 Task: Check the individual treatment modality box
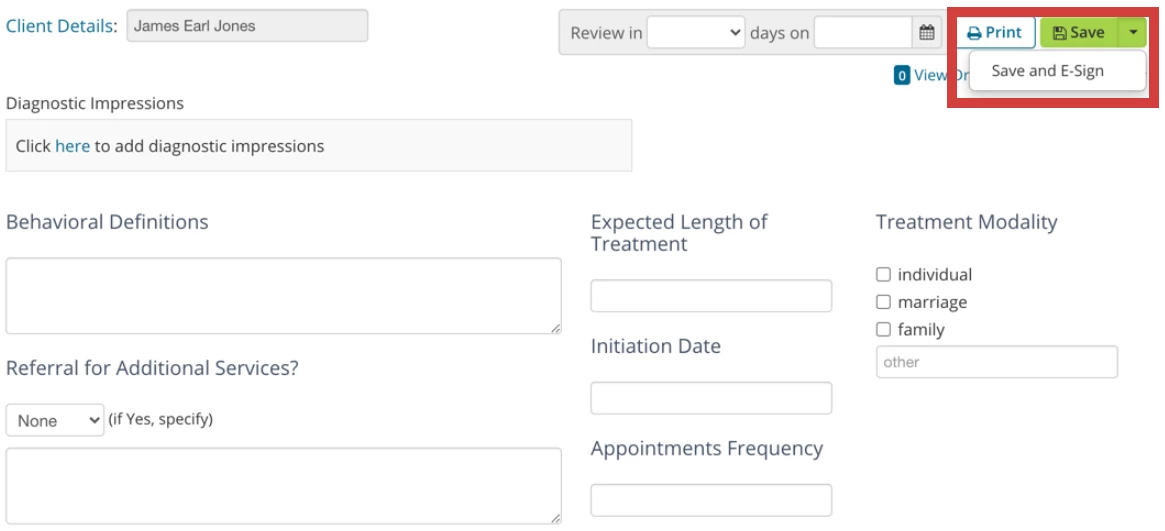click(x=883, y=275)
